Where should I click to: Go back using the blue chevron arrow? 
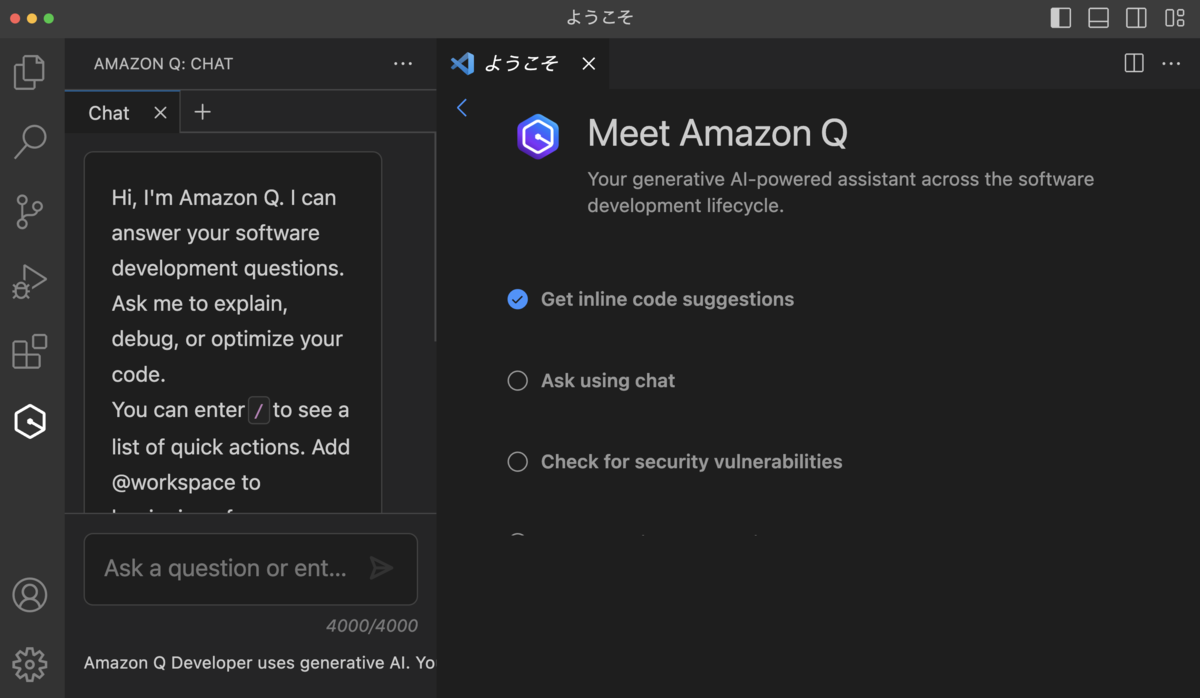pos(462,108)
